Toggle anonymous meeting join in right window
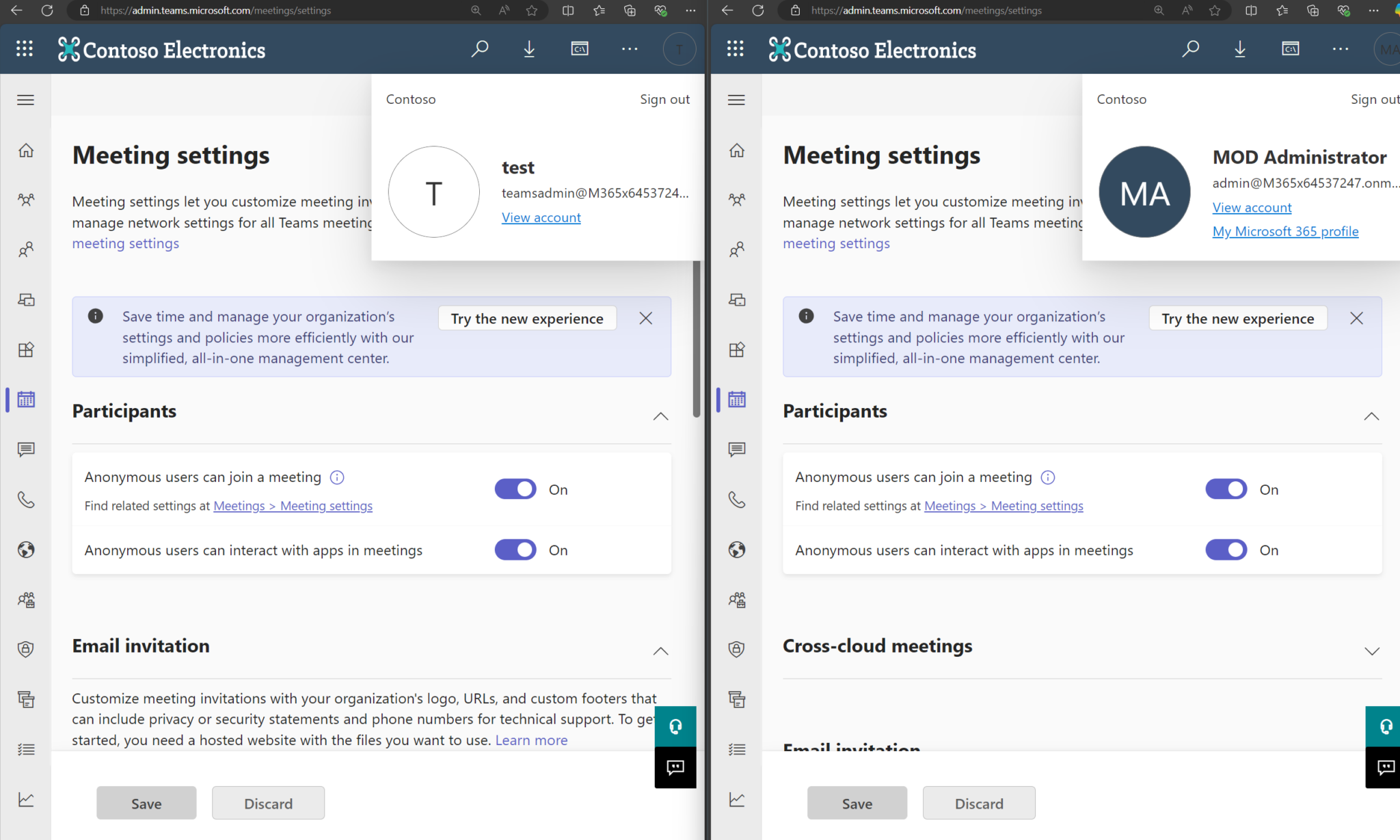This screenshot has width=1400, height=840. coord(1226,489)
